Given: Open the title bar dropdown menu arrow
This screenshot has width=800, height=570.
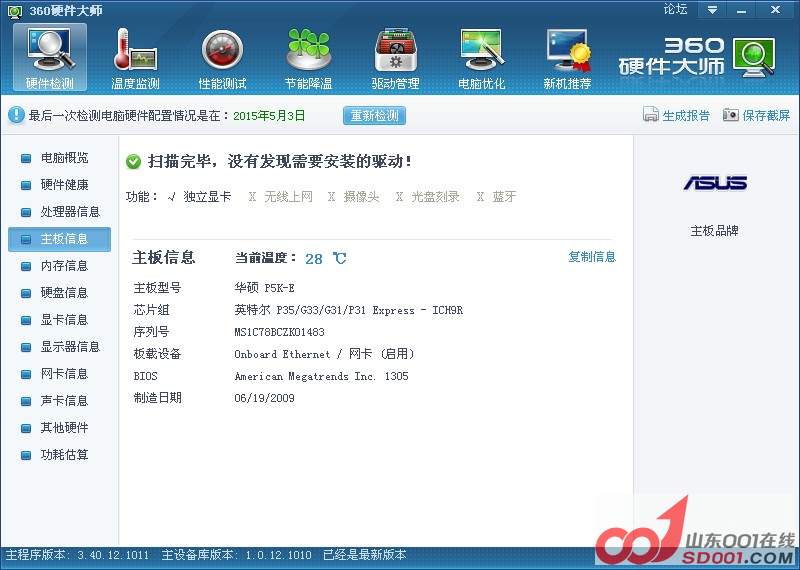Looking at the screenshot, I should [x=712, y=10].
